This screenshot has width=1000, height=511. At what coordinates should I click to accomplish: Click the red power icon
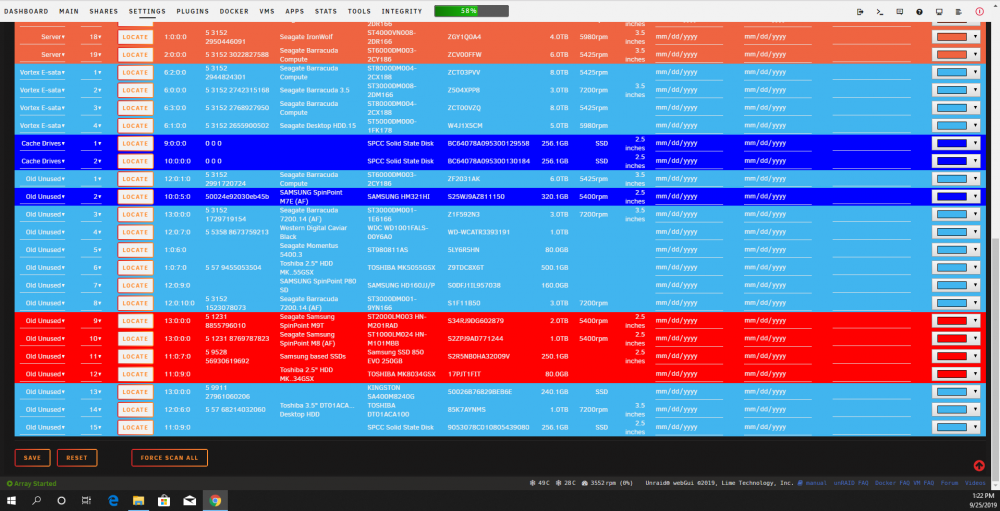980,11
